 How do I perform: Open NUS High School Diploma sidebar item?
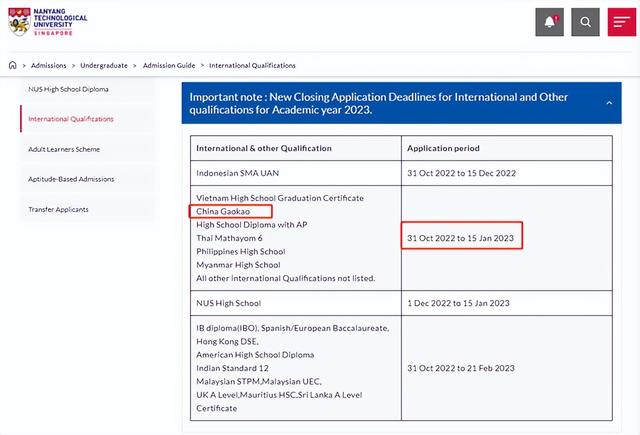pyautogui.click(x=69, y=89)
